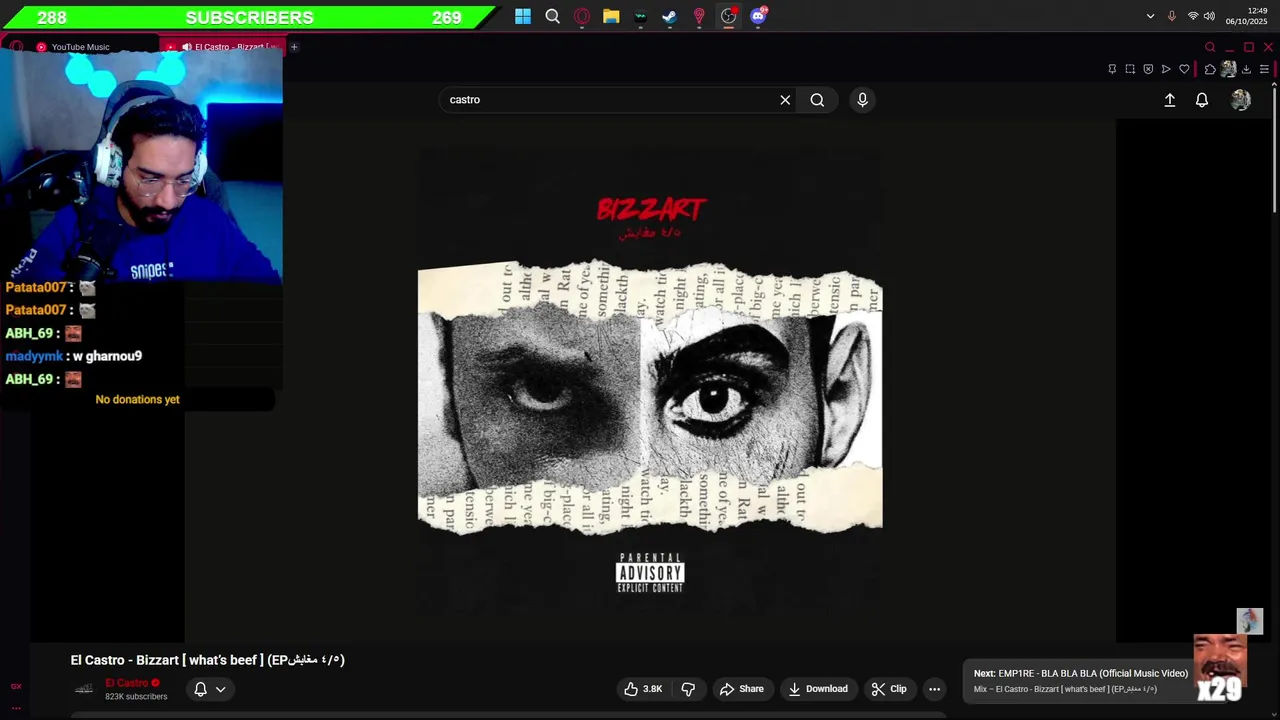
Task: Open Discord from the taskbar
Action: coord(758,16)
